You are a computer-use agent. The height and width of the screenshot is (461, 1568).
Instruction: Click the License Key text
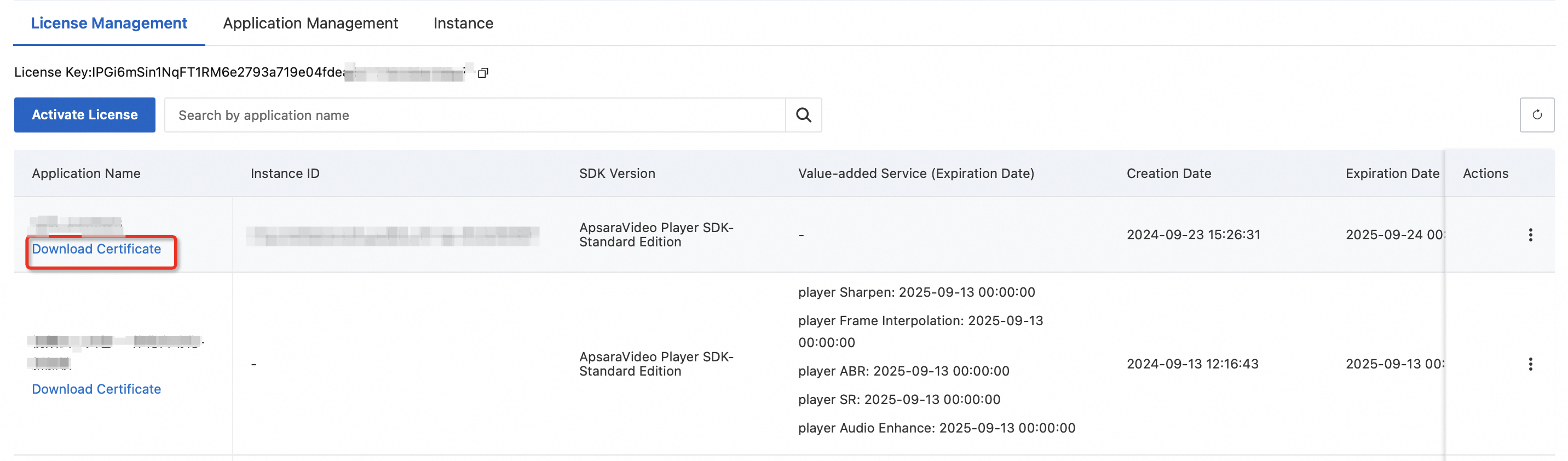coord(241,72)
